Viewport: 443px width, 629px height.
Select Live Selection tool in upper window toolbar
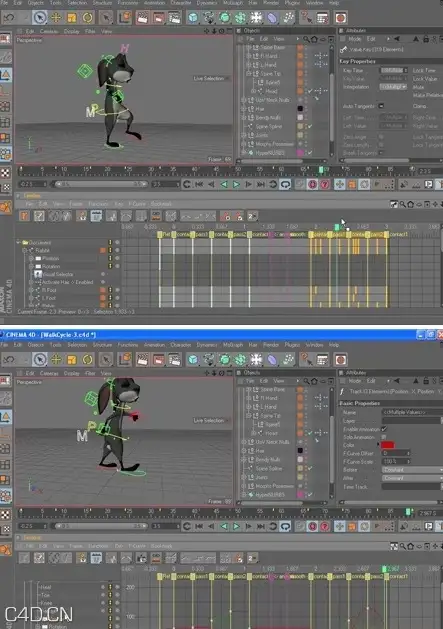coord(39,17)
